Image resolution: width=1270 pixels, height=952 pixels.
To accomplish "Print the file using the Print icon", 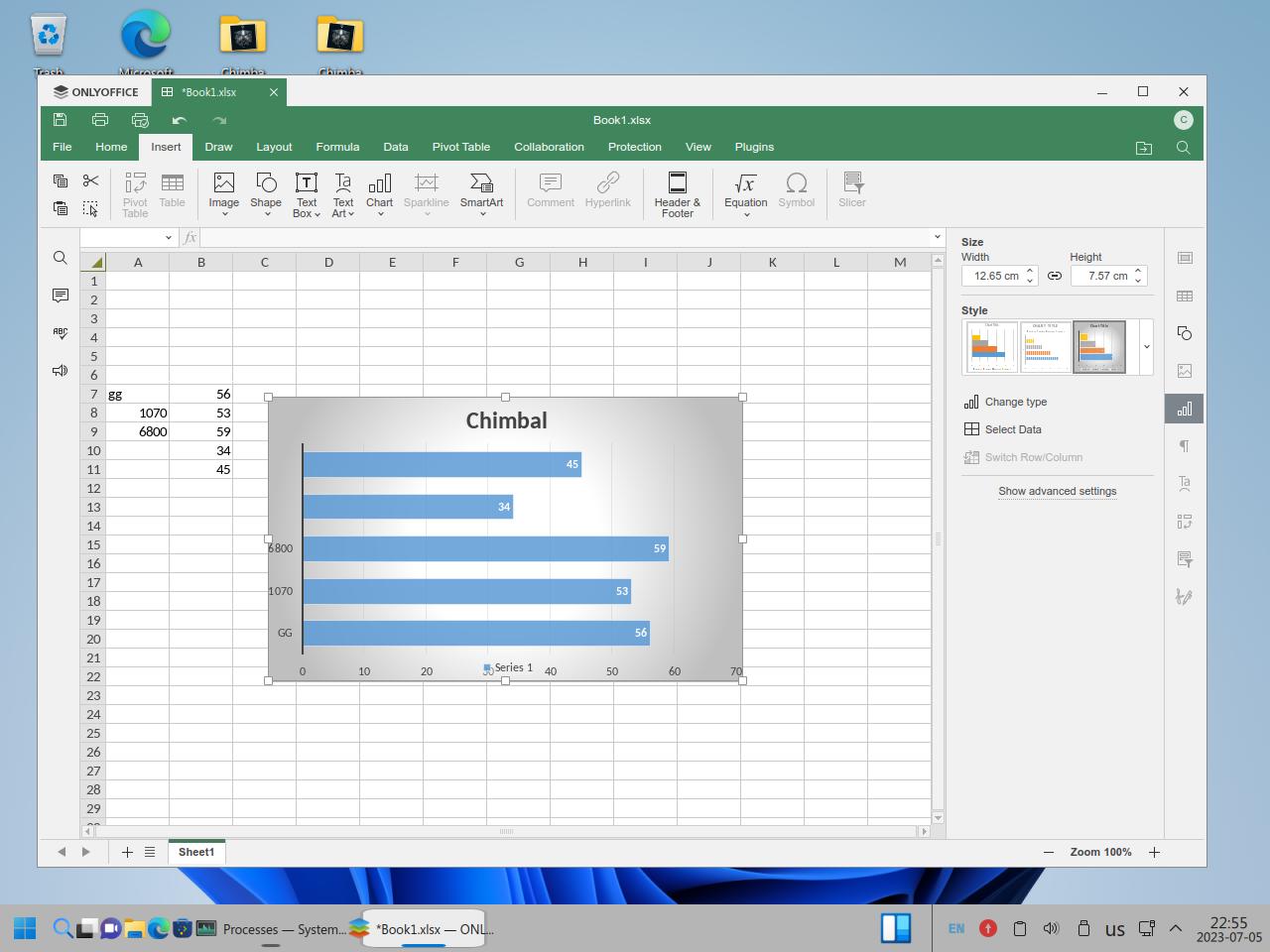I will [100, 120].
